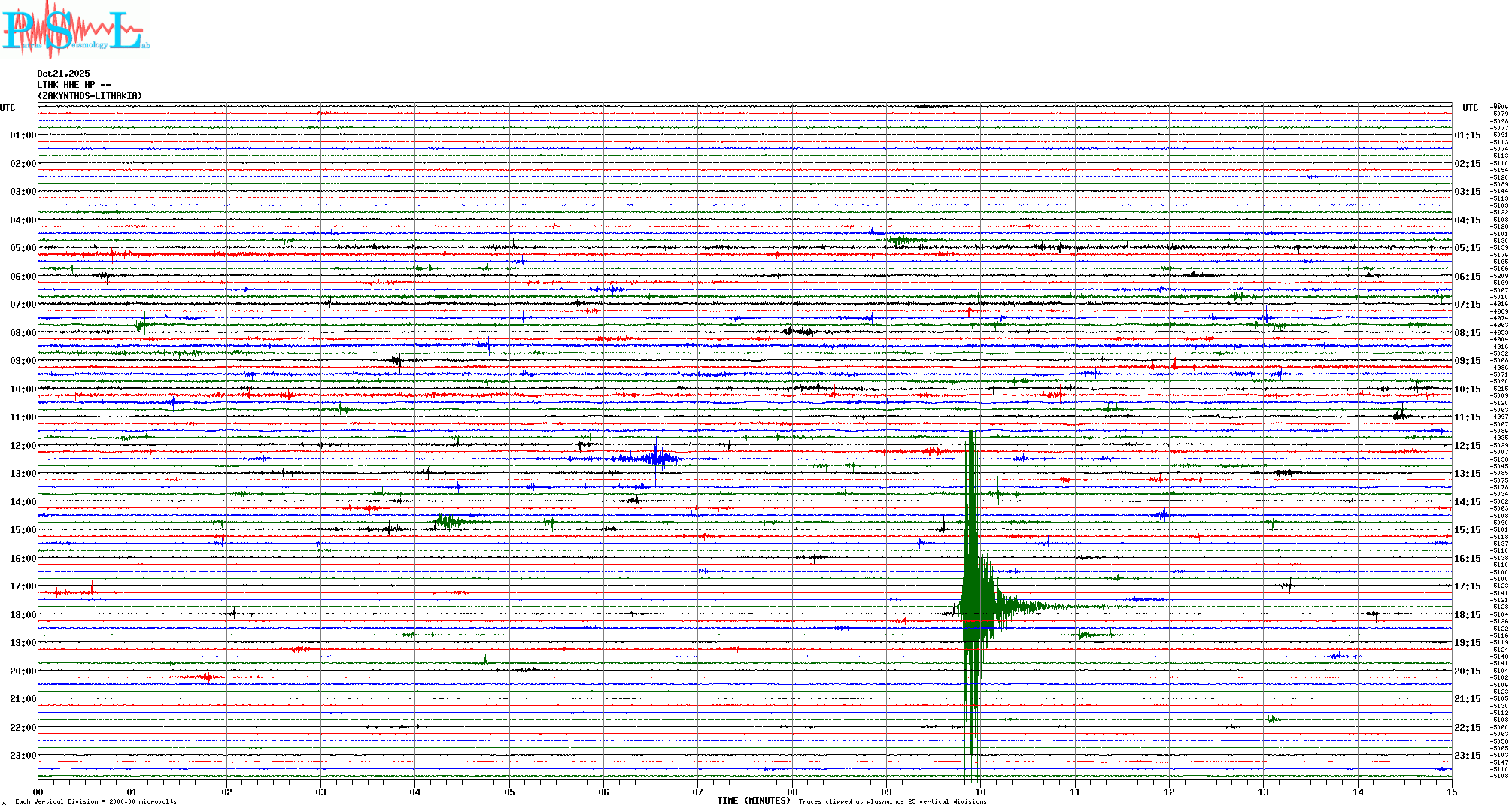Click the 01:15 label on right axis
Screen dimensions: 1512x812
[x=1467, y=135]
